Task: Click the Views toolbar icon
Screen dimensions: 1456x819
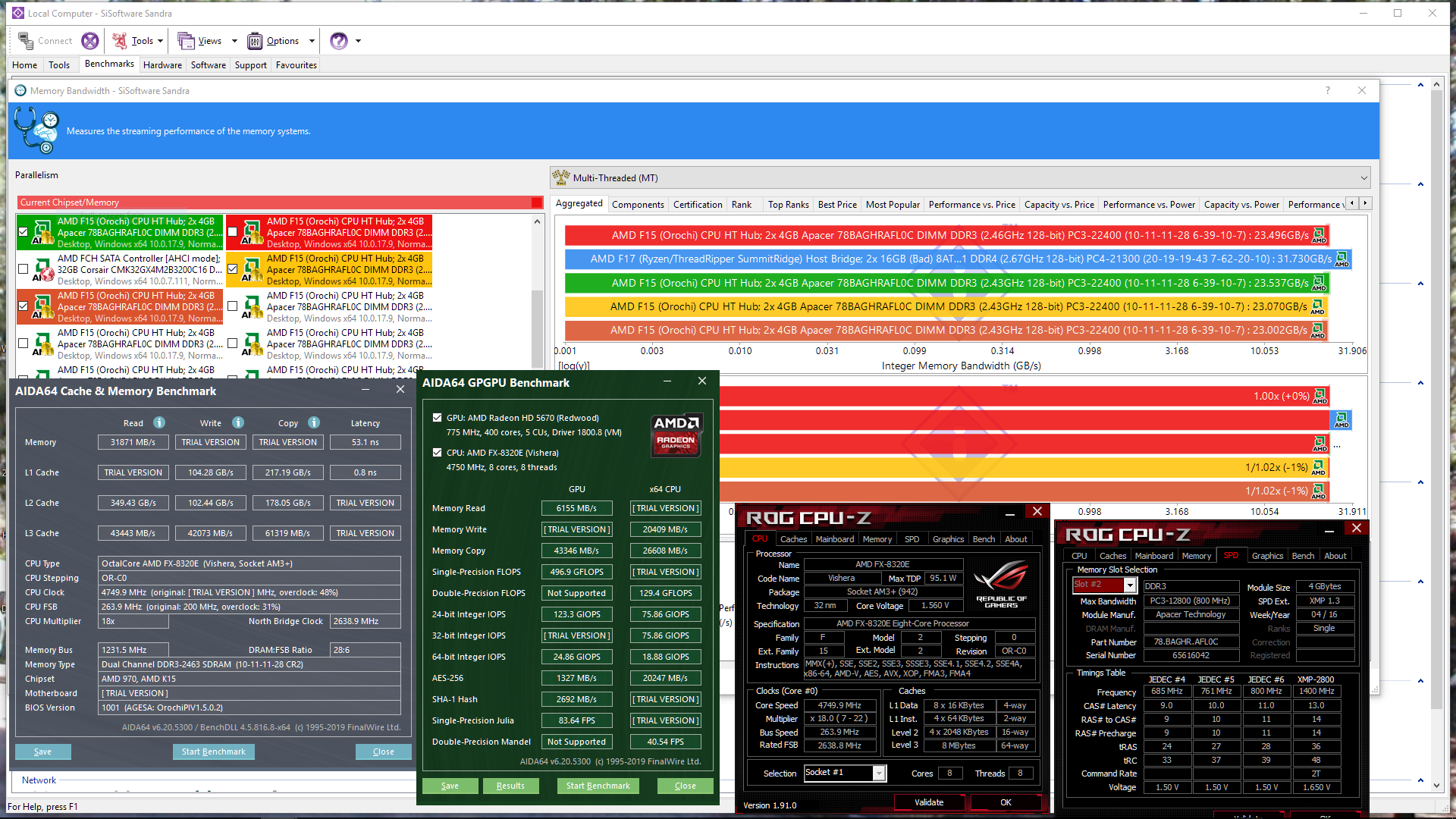Action: click(186, 41)
